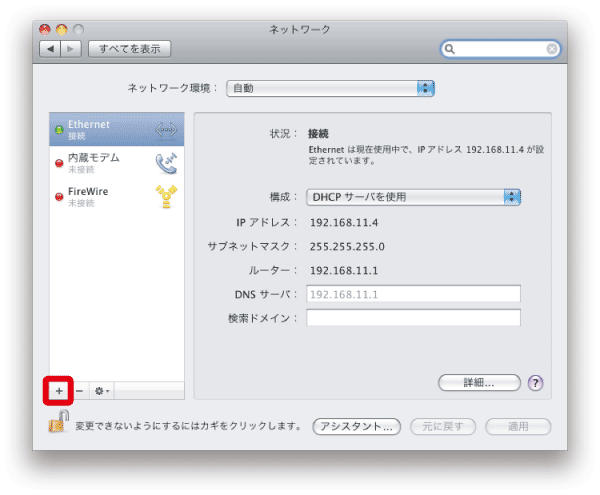Click the magnifying glass search icon
Screen dimensions: 600x495
tap(450, 49)
